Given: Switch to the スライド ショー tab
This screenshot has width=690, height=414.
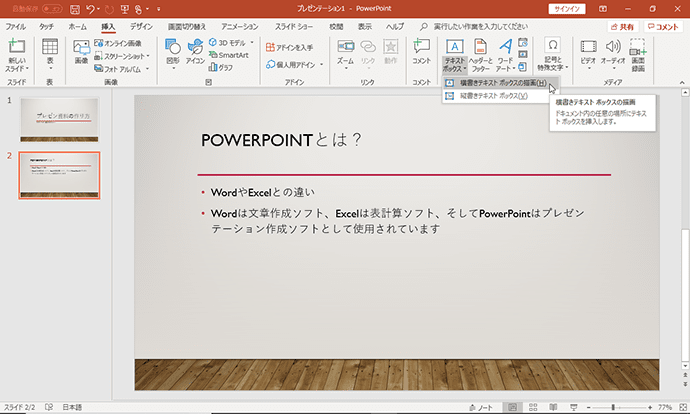Looking at the screenshot, I should [294, 26].
